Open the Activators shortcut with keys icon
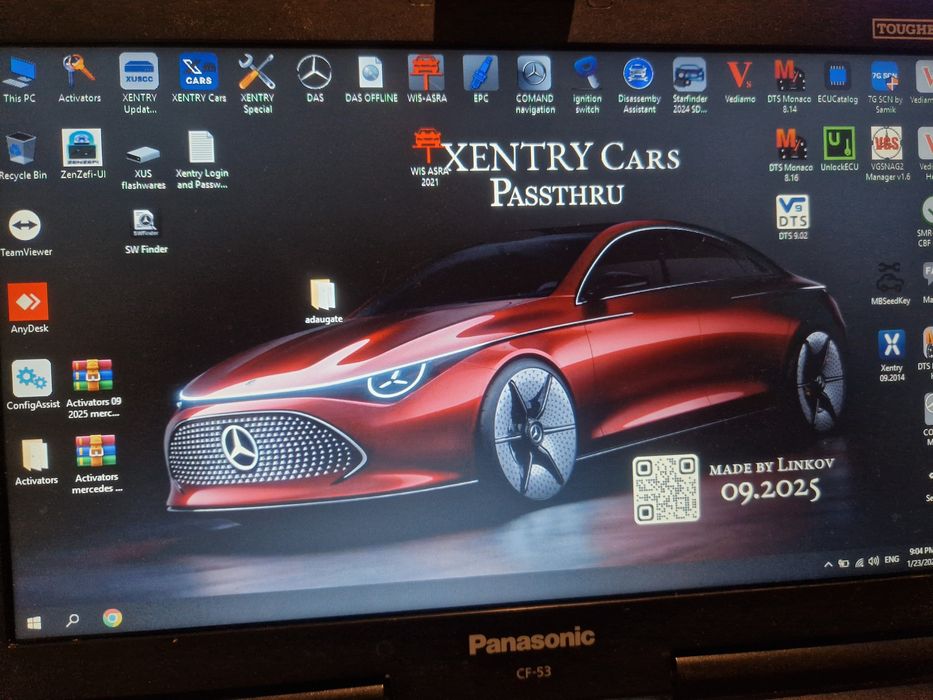The height and width of the screenshot is (700, 933). click(79, 79)
